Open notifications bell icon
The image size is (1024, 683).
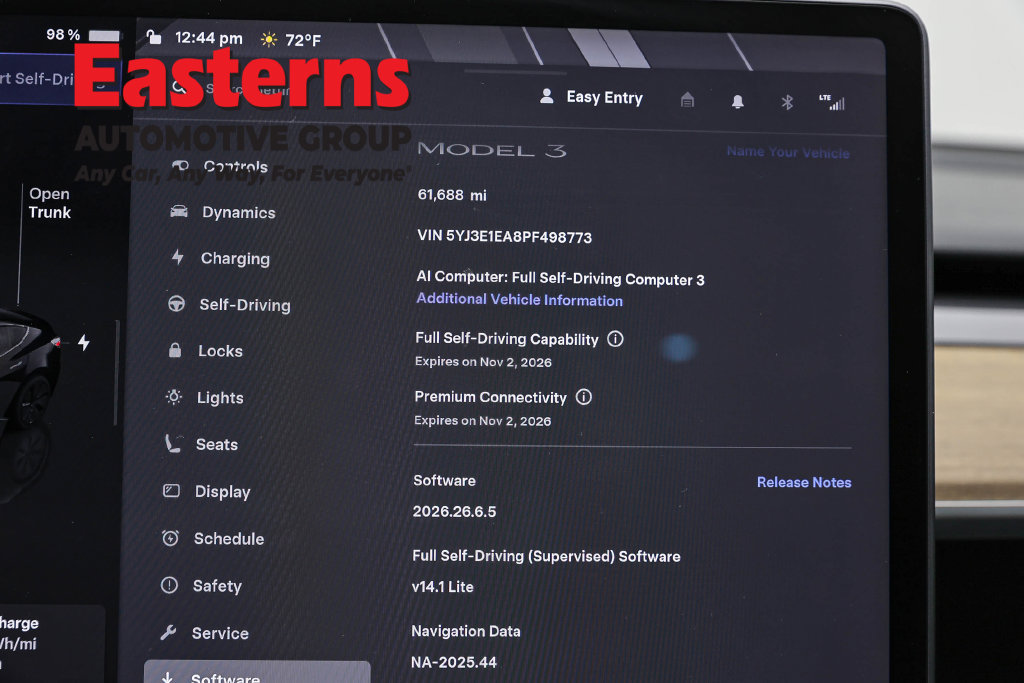(737, 101)
